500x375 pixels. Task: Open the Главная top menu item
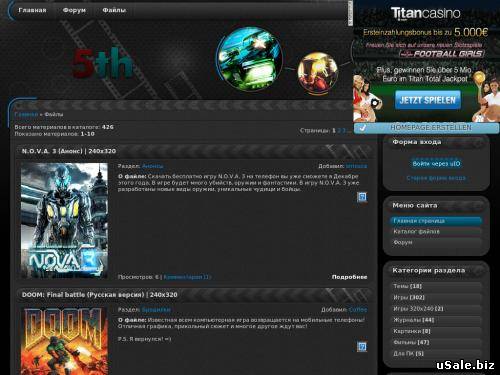[x=32, y=10]
